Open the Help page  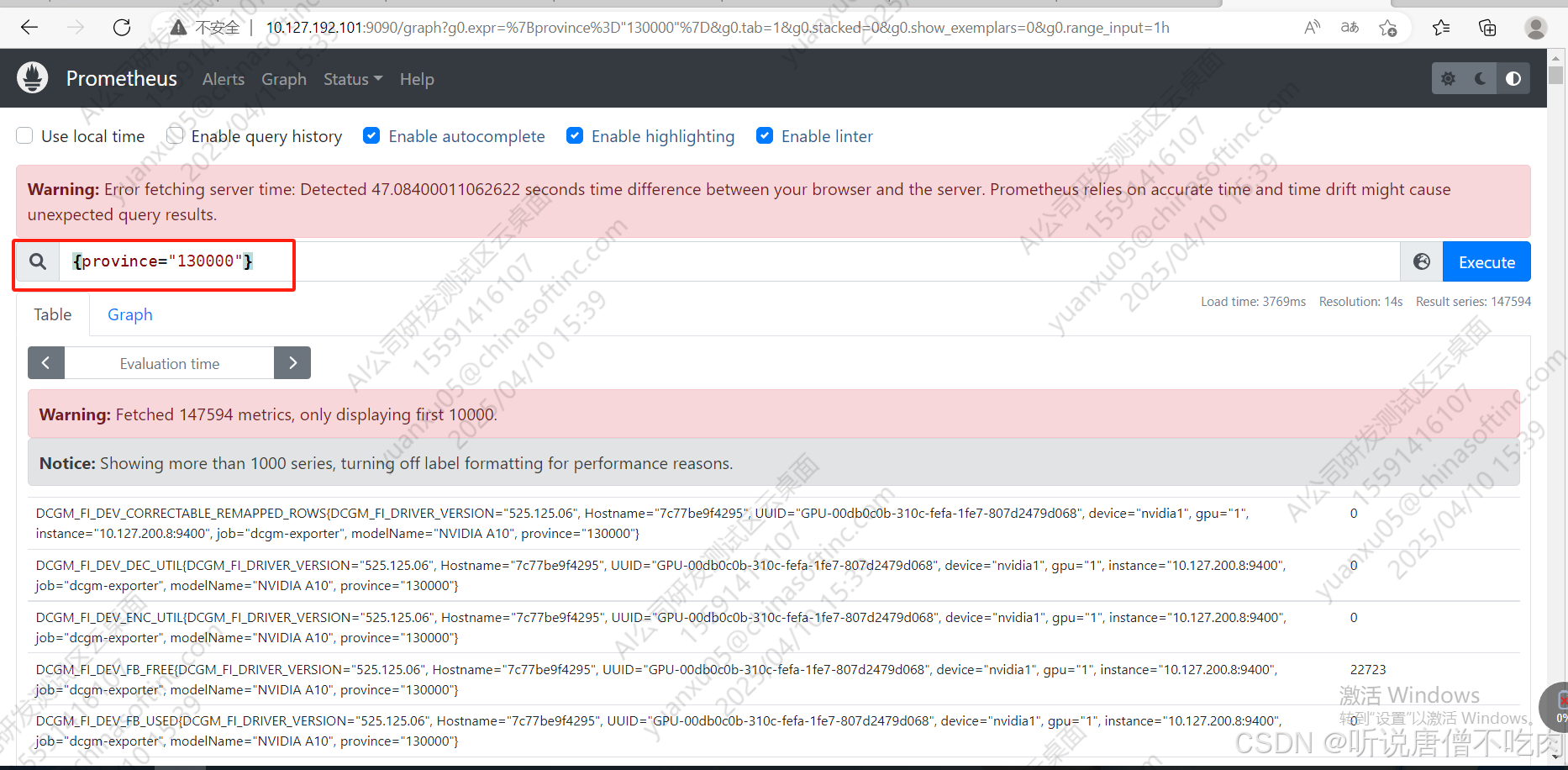point(417,79)
